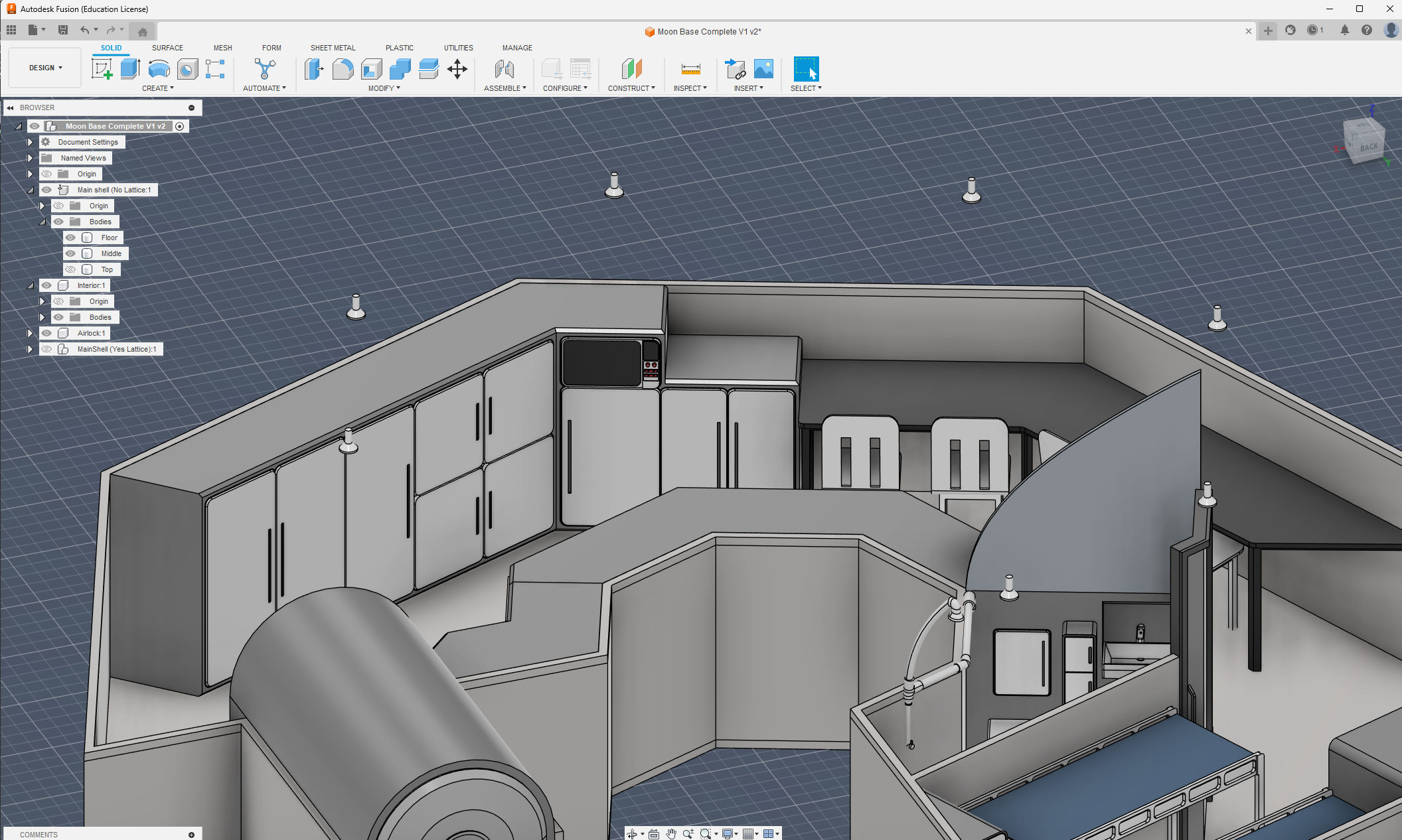The height and width of the screenshot is (840, 1402).
Task: Click the Offset Plane construct icon
Action: pyautogui.click(x=631, y=69)
